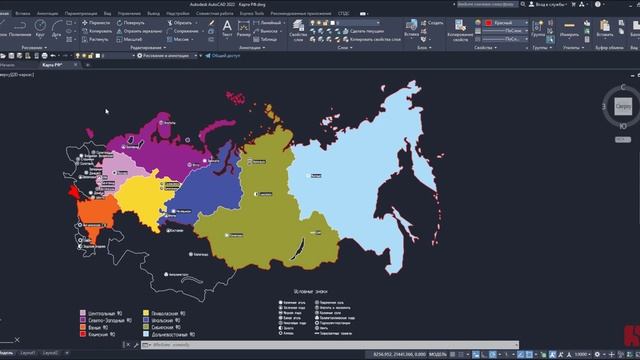640x360 pixels.
Task: Click the search magnifier icon in title bar
Action: pos(523,4)
